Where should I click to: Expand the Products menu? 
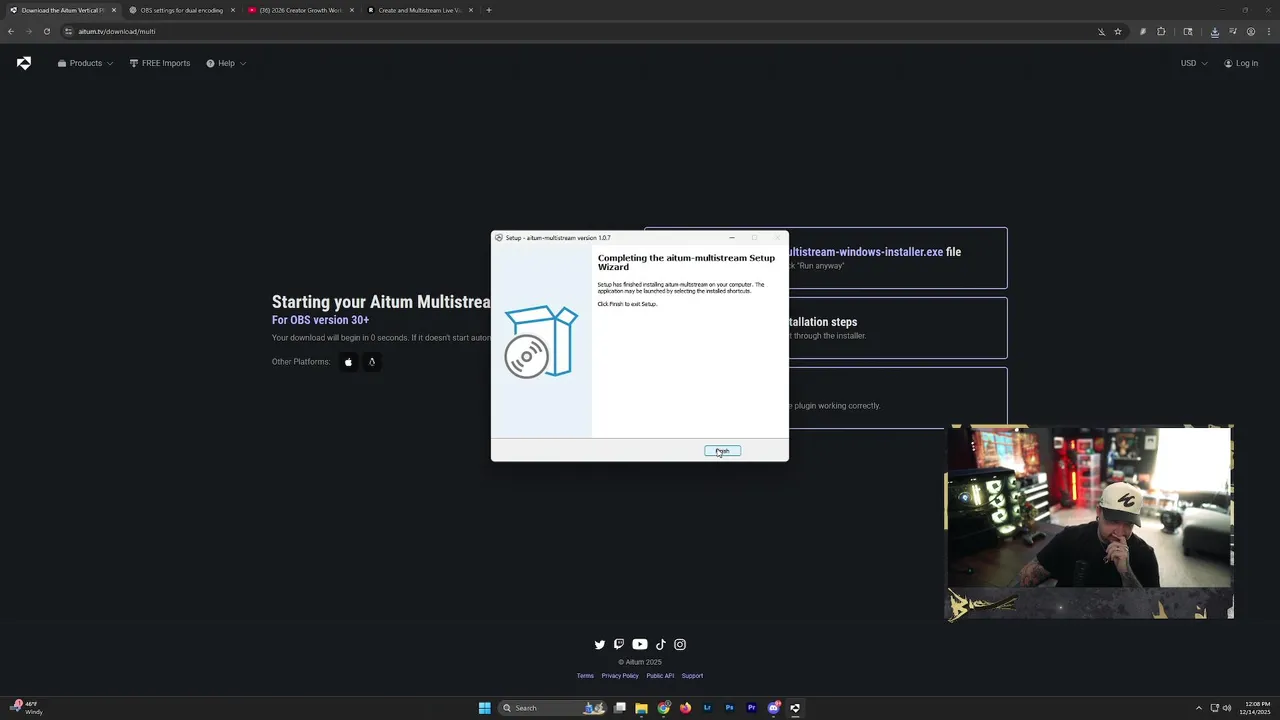(85, 63)
